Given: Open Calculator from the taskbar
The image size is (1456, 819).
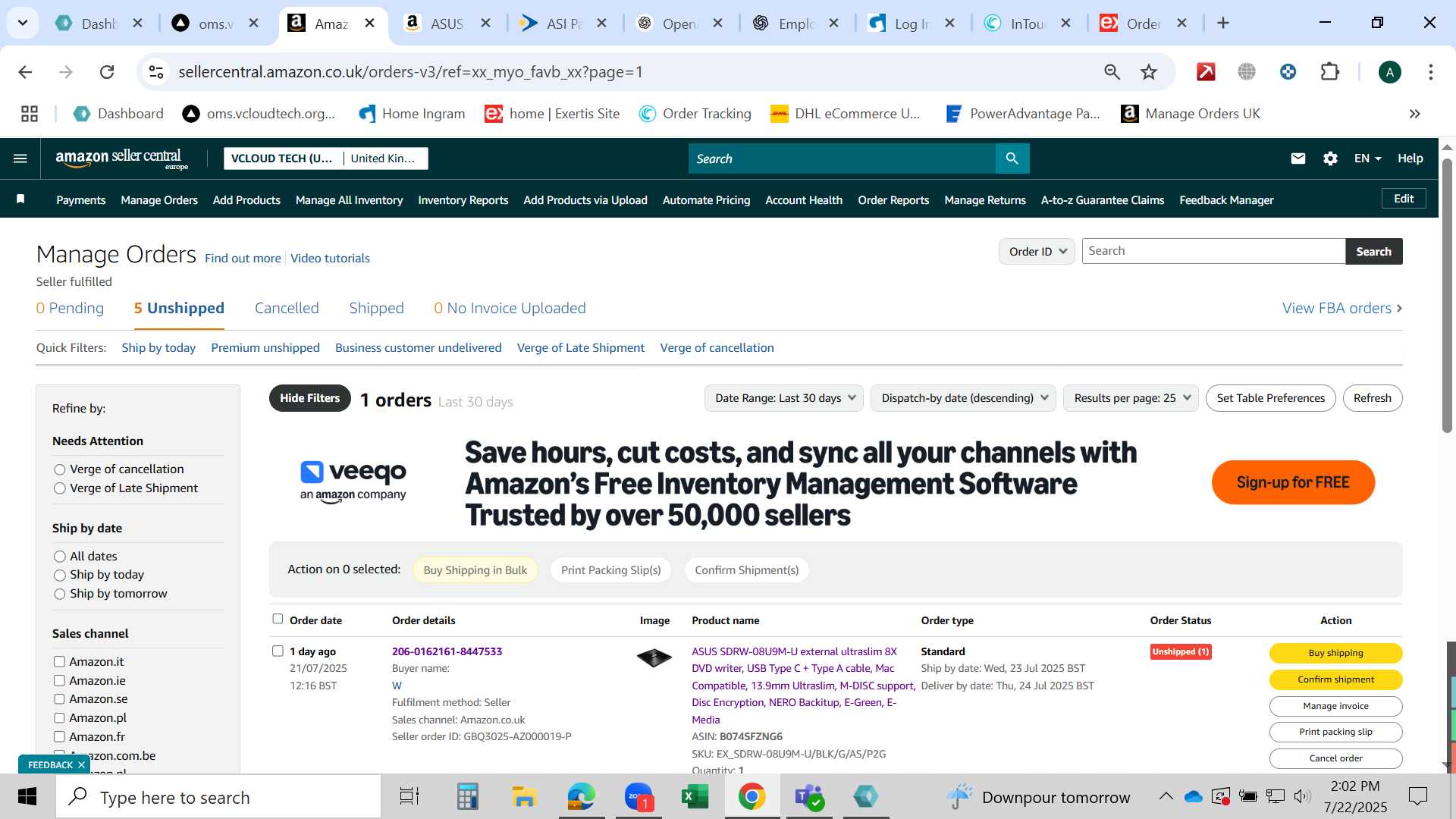Looking at the screenshot, I should (467, 797).
